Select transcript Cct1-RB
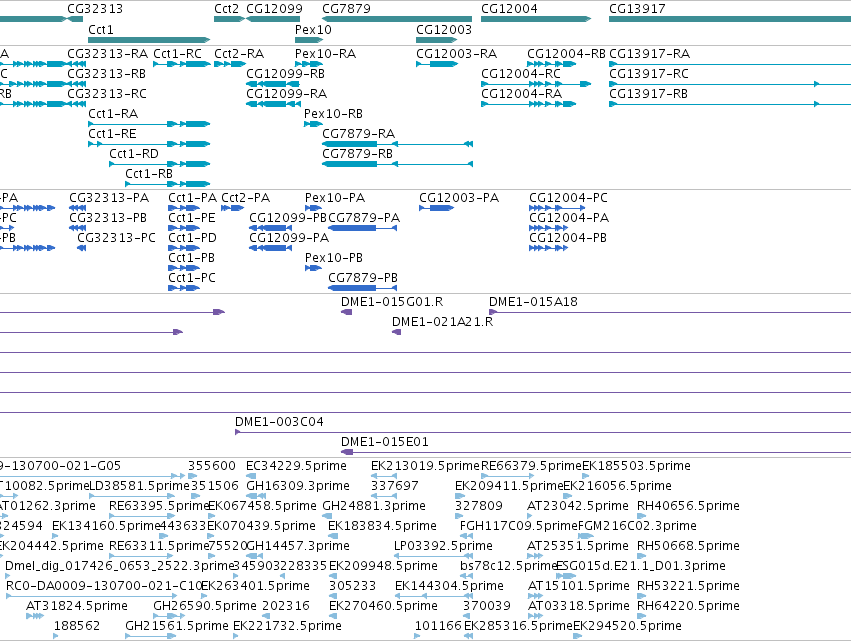The image size is (851, 641). [168, 184]
